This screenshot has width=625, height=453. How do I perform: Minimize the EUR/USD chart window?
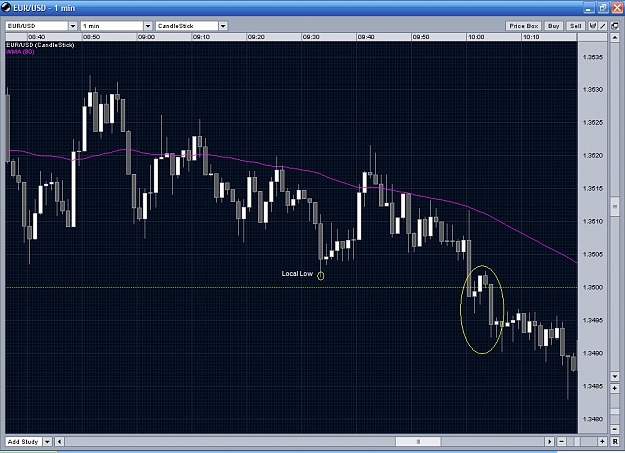[x=588, y=8]
